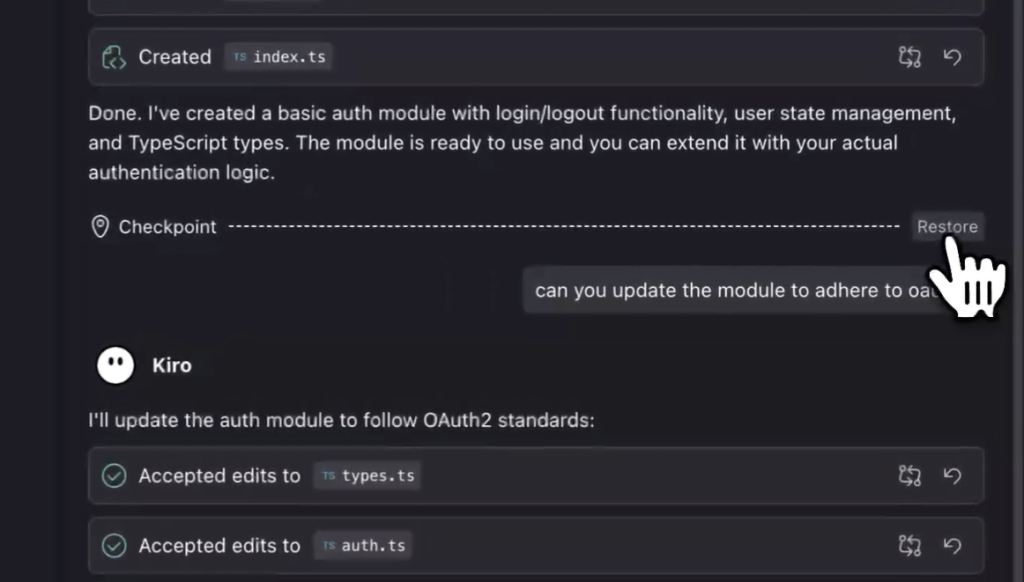Click the accepted checkmark on auth.ts row

click(x=114, y=546)
